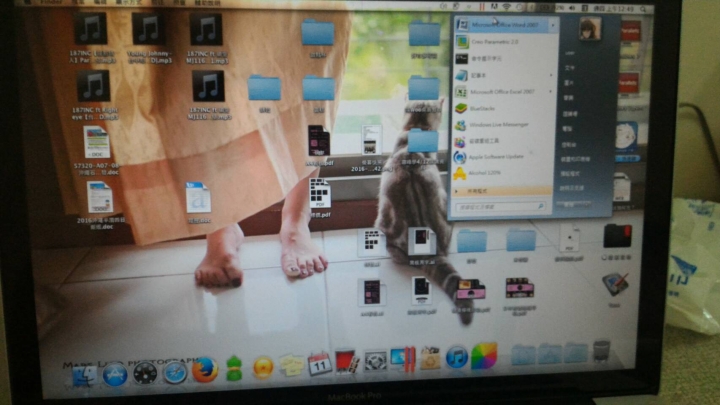Open Stickies notes in the Dock

[292, 366]
